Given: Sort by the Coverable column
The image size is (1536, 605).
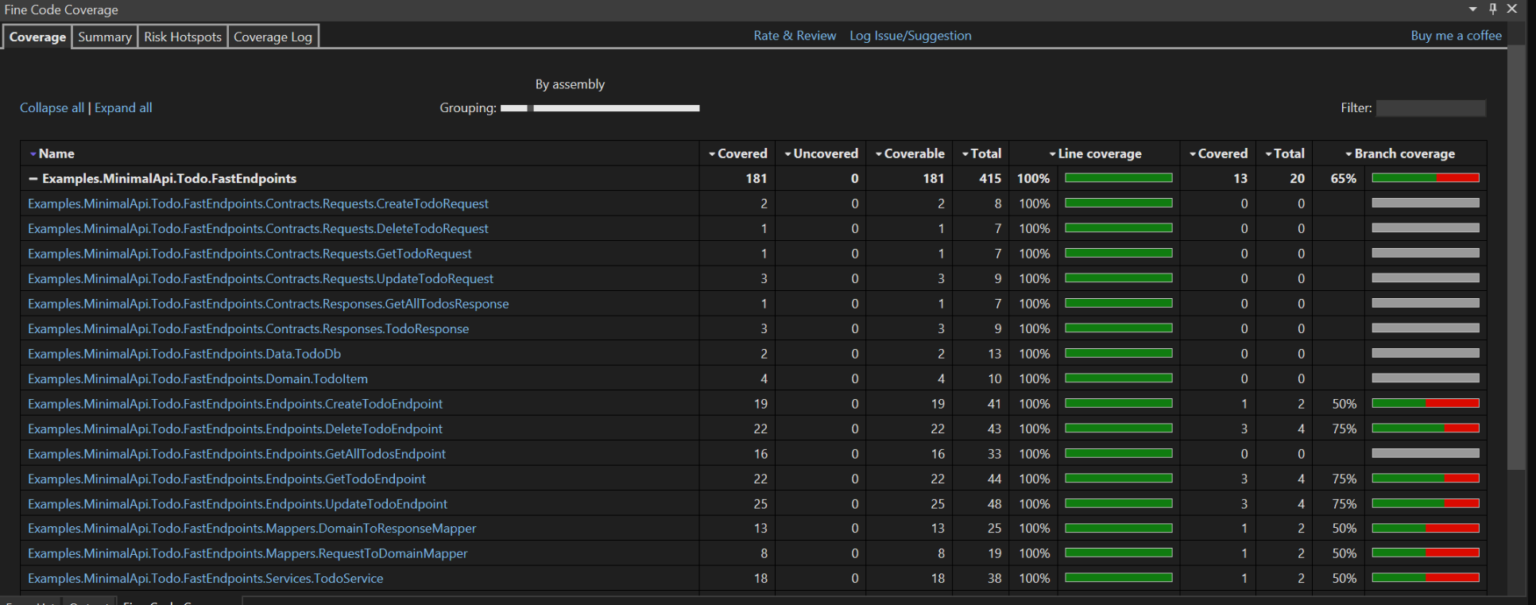Looking at the screenshot, I should click(914, 154).
